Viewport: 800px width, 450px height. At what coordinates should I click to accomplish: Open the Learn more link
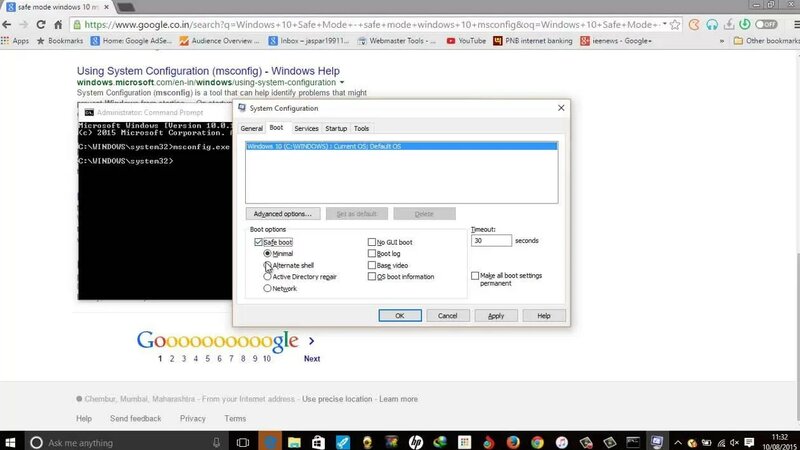(398, 399)
